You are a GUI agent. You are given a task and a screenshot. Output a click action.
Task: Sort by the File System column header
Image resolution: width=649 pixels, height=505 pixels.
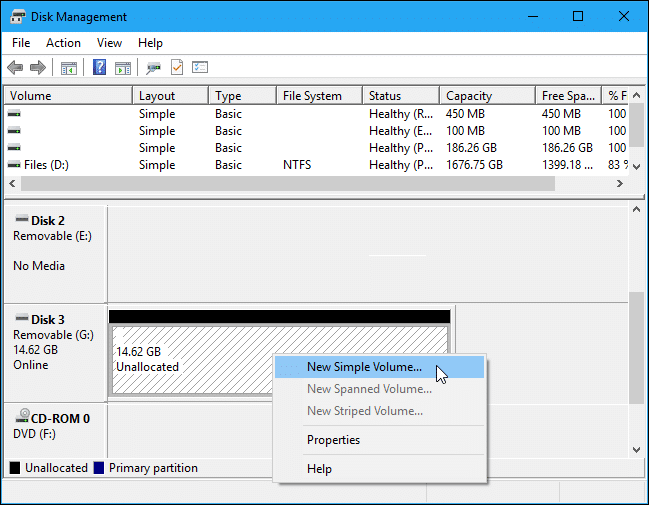(312, 96)
